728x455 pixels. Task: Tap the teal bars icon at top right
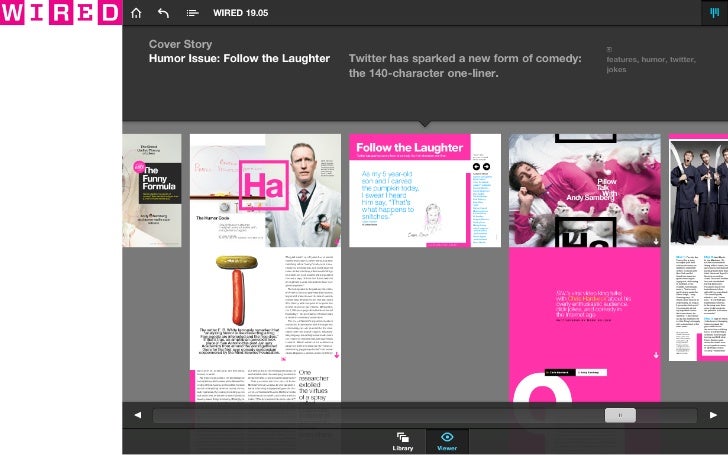715,13
